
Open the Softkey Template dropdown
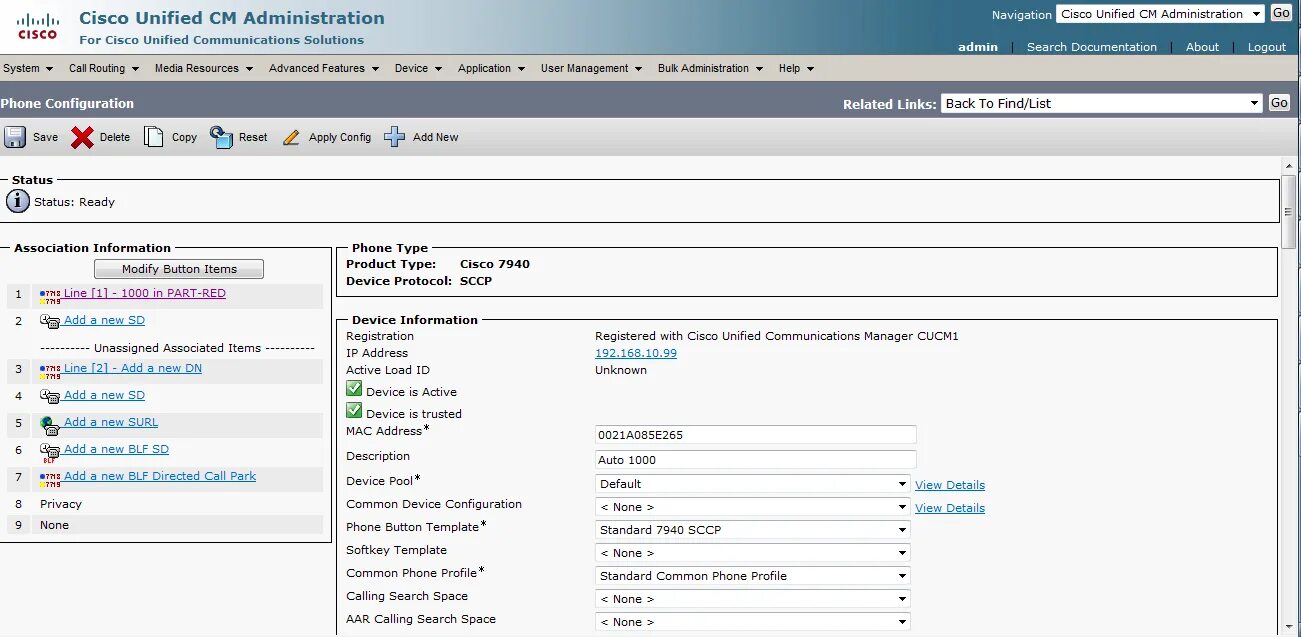point(752,553)
